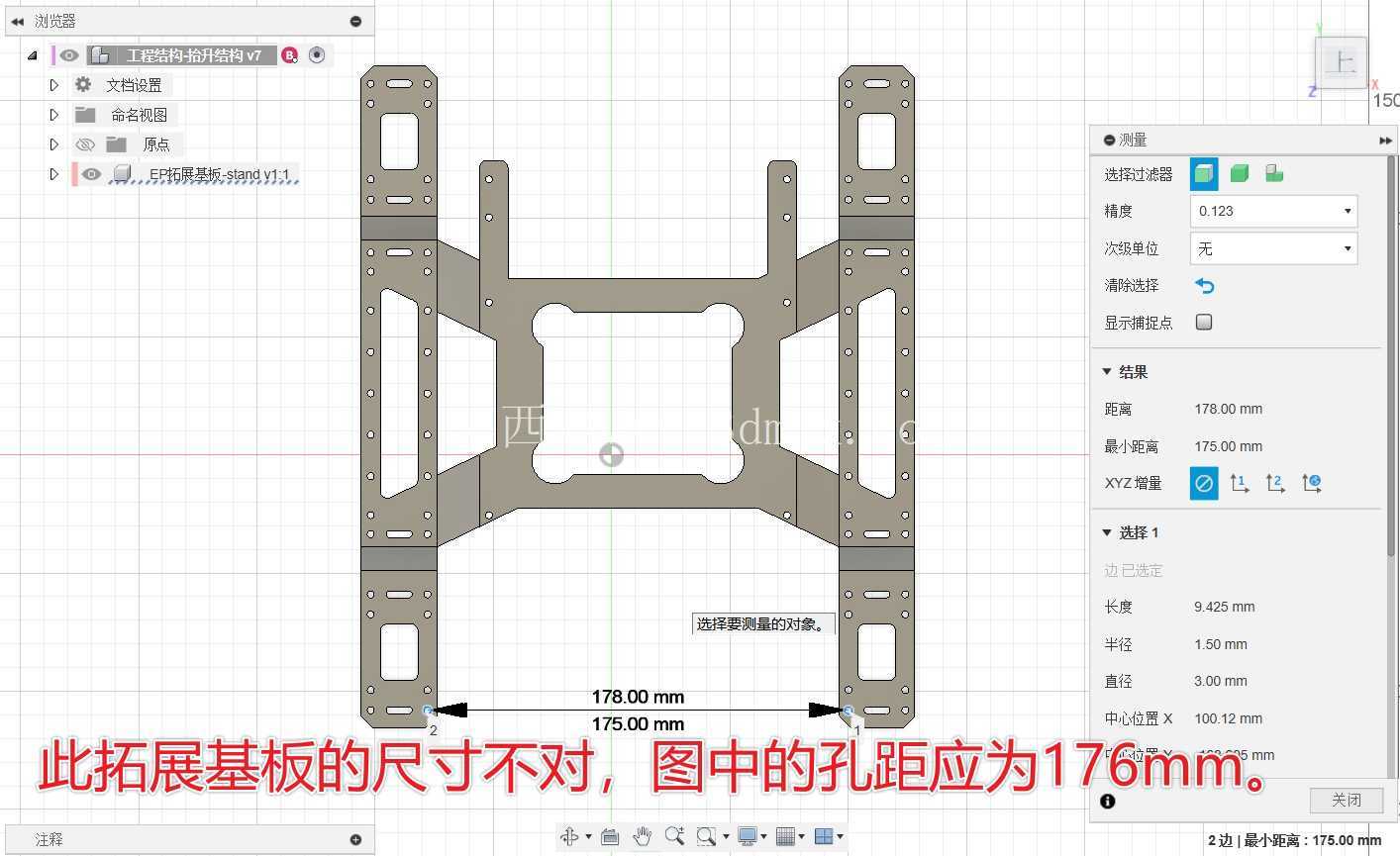Click the B user badge on root component
Image resolution: width=1400 pixels, height=856 pixels.
pos(289,55)
